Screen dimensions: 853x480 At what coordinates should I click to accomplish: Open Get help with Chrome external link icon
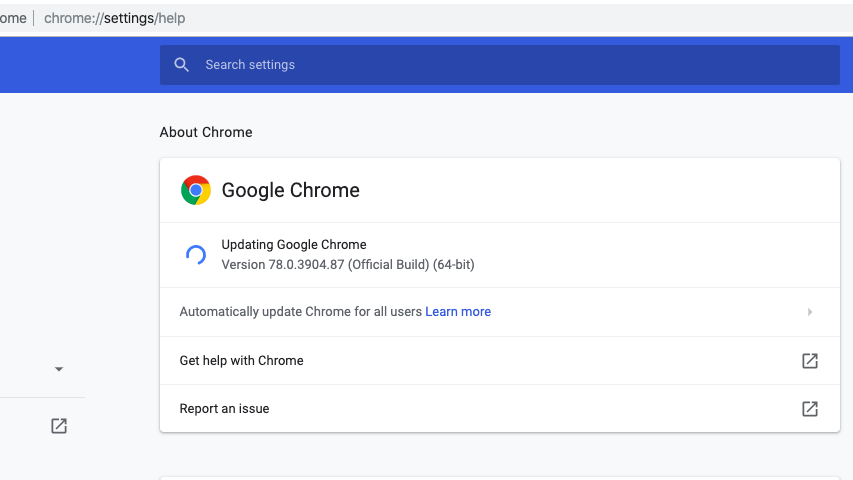tap(809, 360)
